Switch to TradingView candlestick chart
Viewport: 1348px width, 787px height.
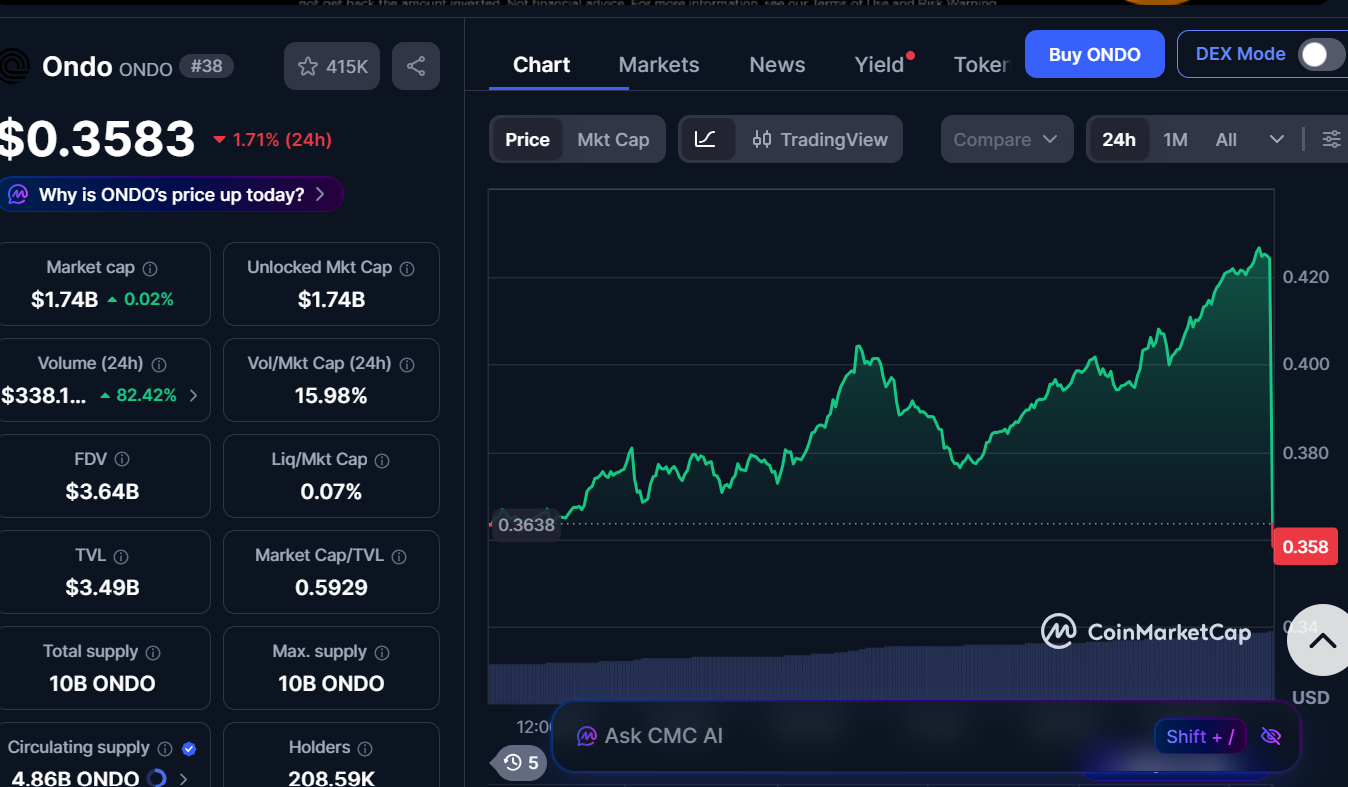tap(820, 139)
